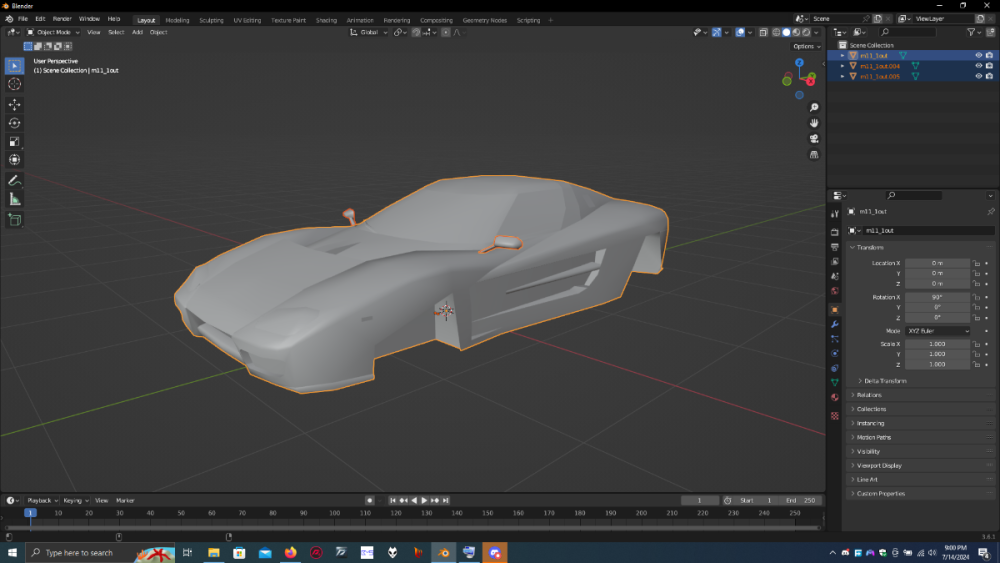This screenshot has height=563, width=1000.
Task: Toggle camera view in the viewport
Action: (814, 139)
